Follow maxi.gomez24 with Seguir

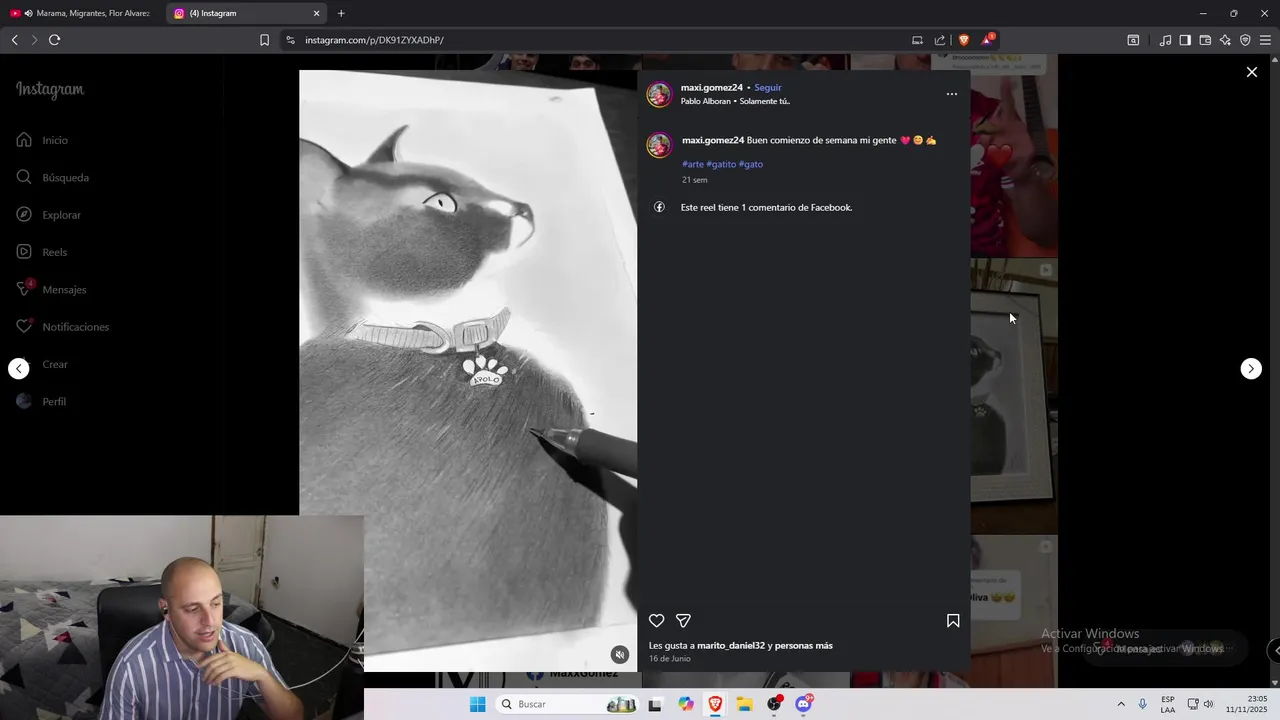768,88
